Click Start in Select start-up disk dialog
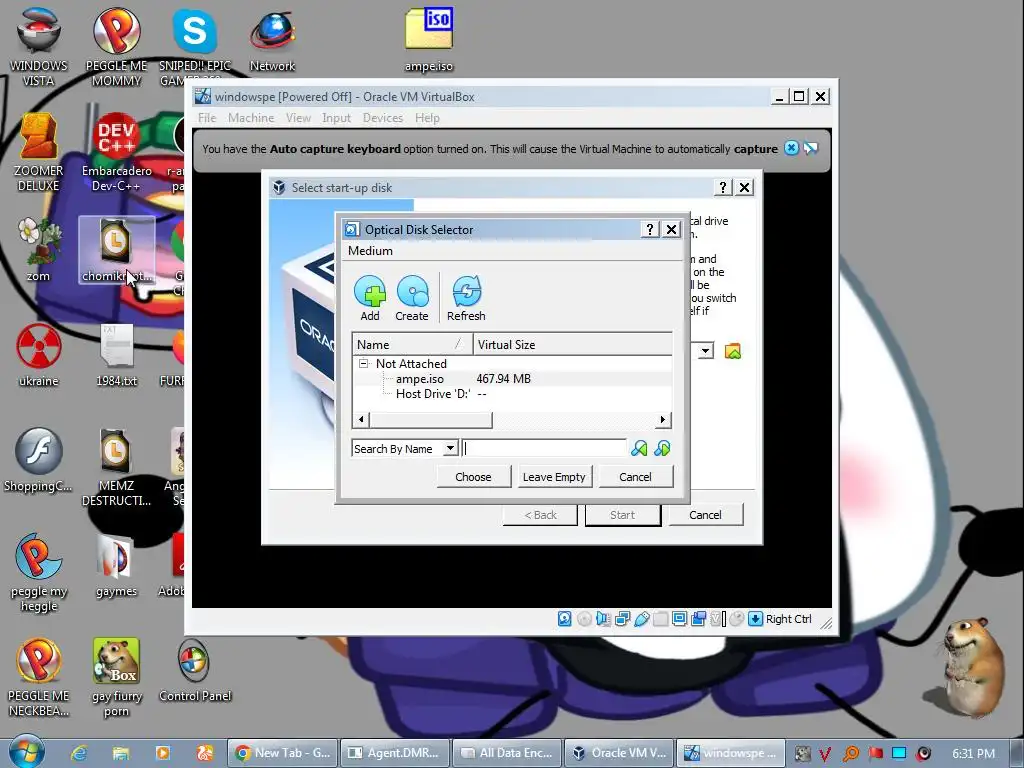The image size is (1024, 768). click(x=622, y=515)
